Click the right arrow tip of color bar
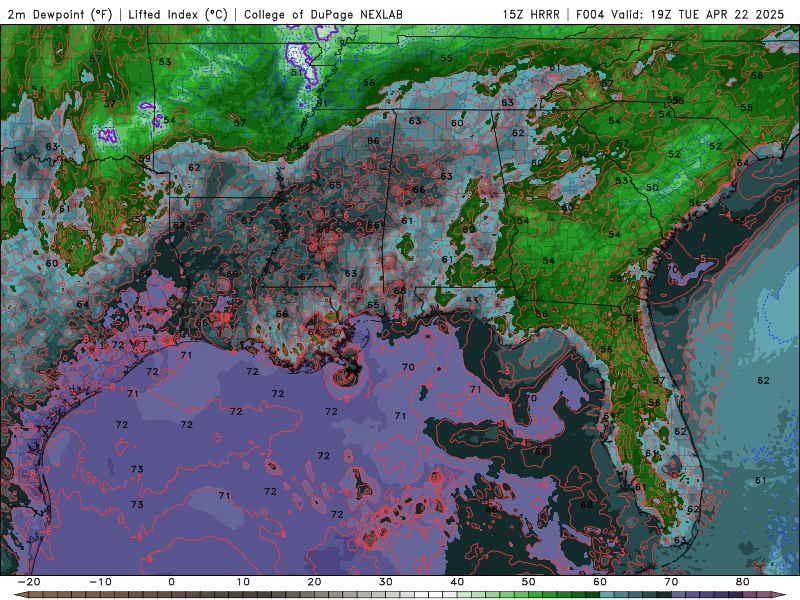800x600 pixels. (x=781, y=595)
